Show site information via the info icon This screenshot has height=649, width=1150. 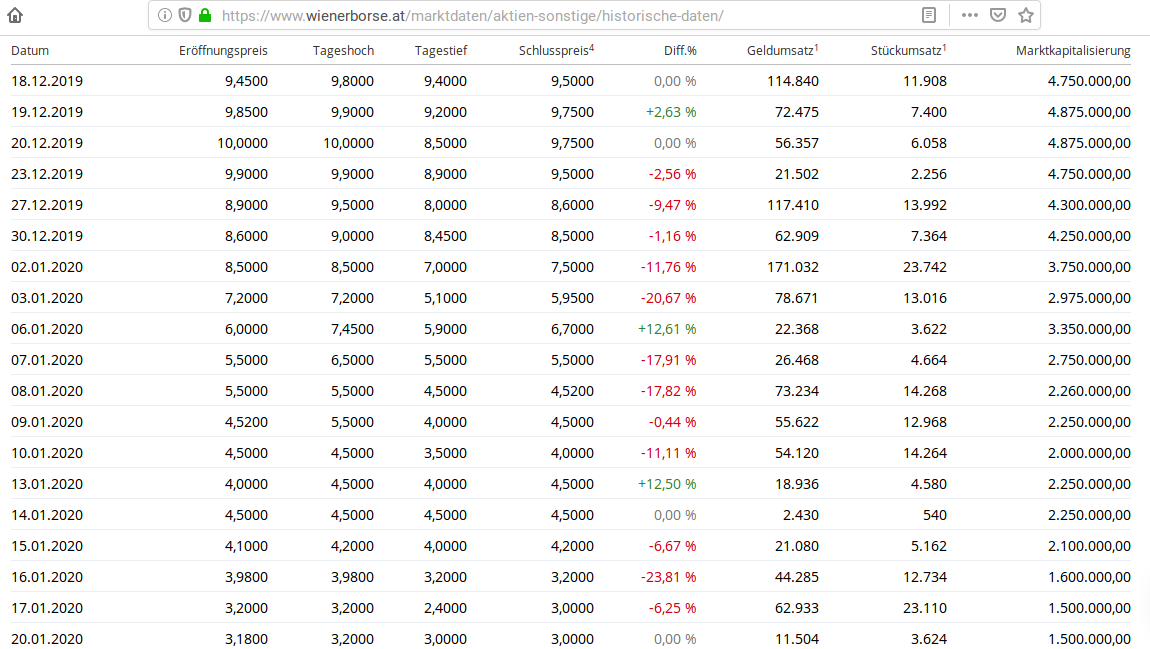(165, 15)
